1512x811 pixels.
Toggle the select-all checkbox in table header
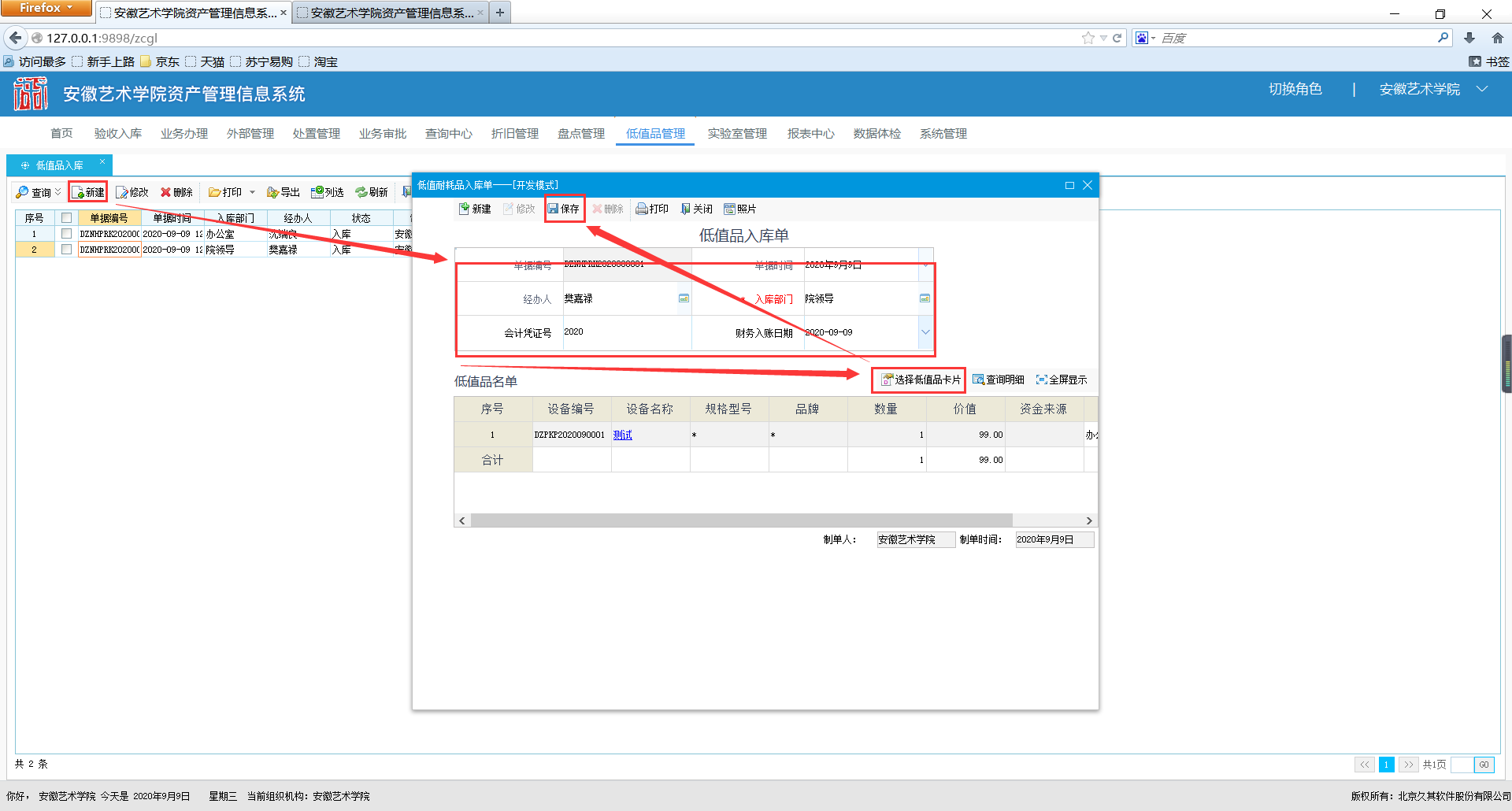coord(66,218)
